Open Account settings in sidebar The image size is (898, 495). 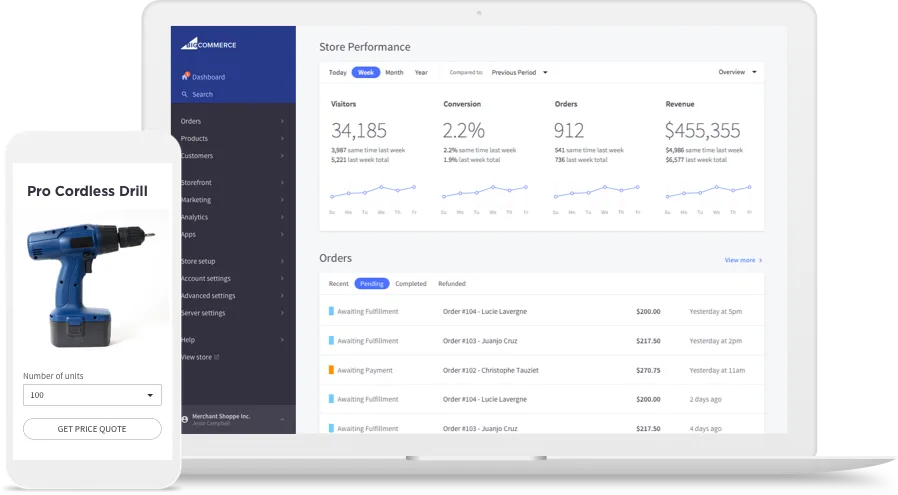click(x=206, y=278)
